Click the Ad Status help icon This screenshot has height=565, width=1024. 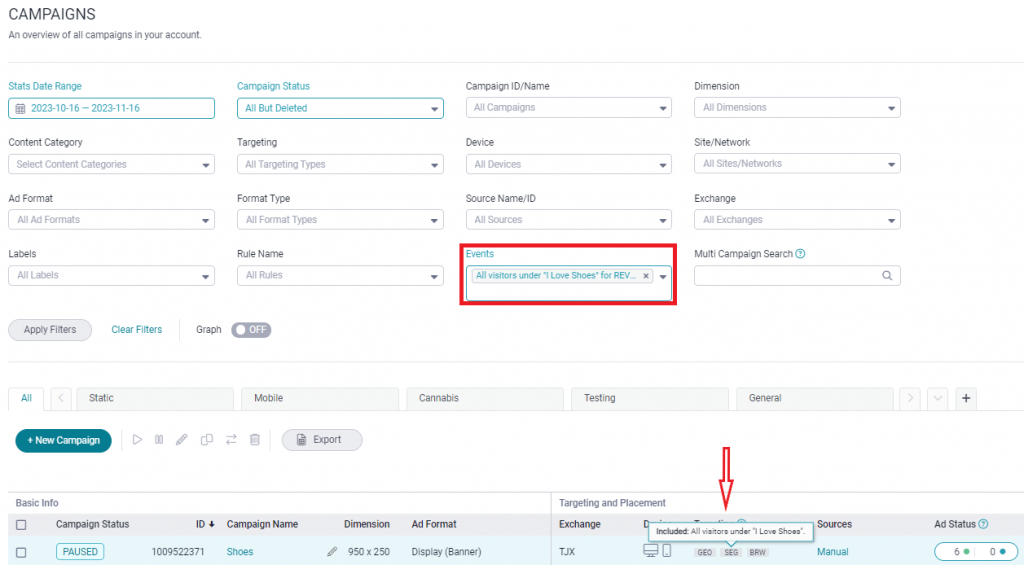(x=984, y=524)
